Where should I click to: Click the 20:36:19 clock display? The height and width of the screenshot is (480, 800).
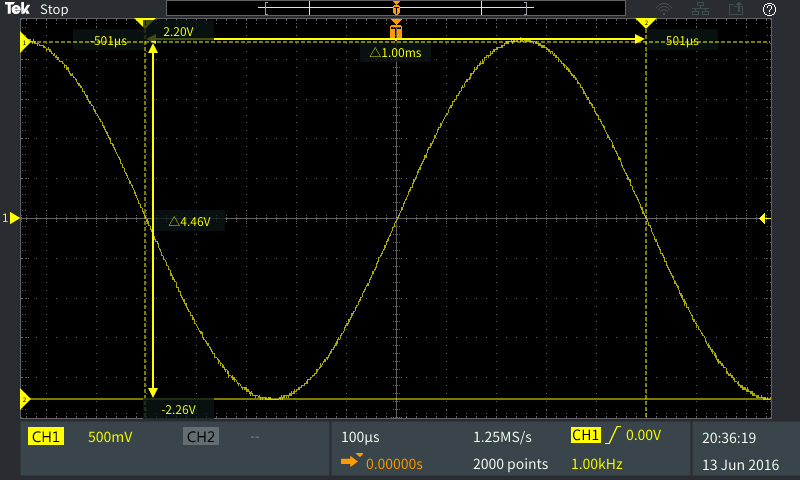730,437
